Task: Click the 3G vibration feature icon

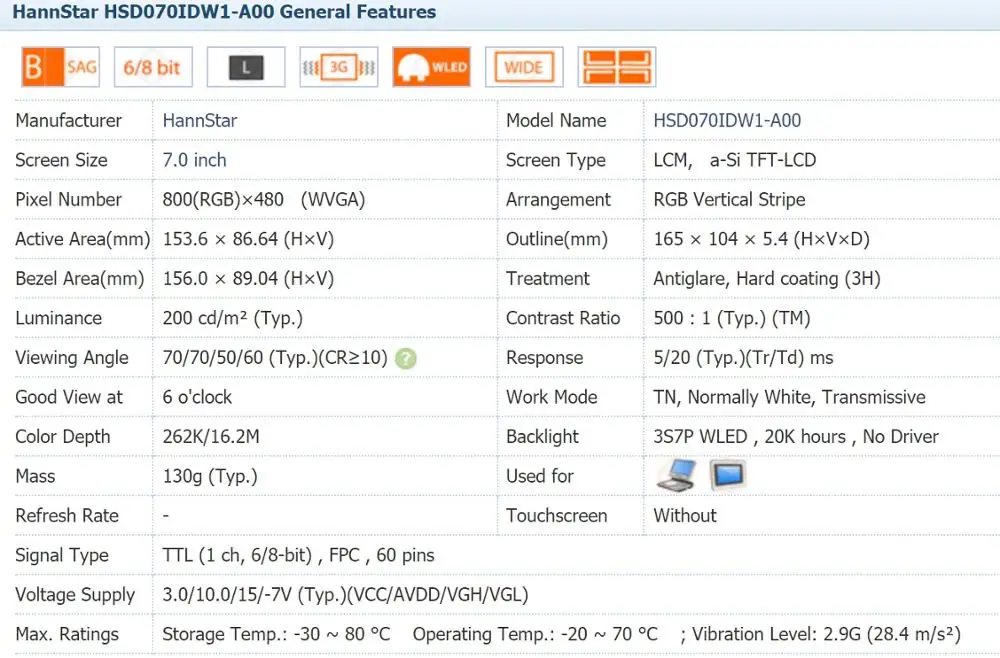Action: (x=339, y=67)
